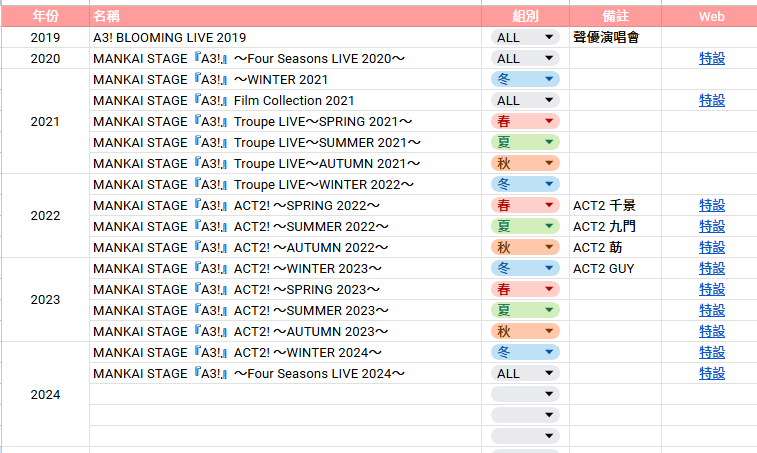This screenshot has height=453, width=757.
Task: Open the 冬 dropdown for ACT2! WINTER 2023
Action: coord(525,269)
